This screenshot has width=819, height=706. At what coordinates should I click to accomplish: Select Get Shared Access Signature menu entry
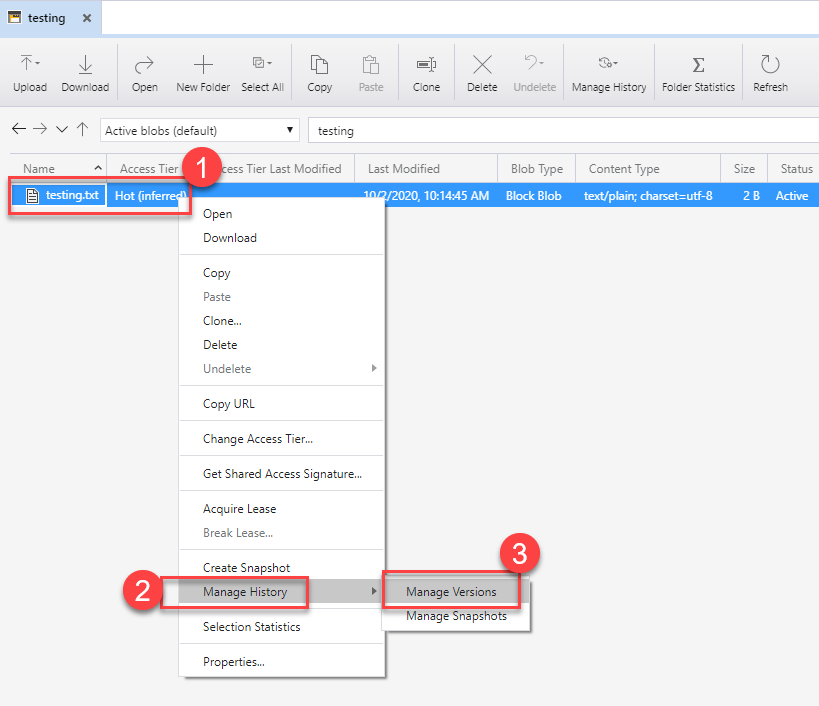click(x=282, y=474)
